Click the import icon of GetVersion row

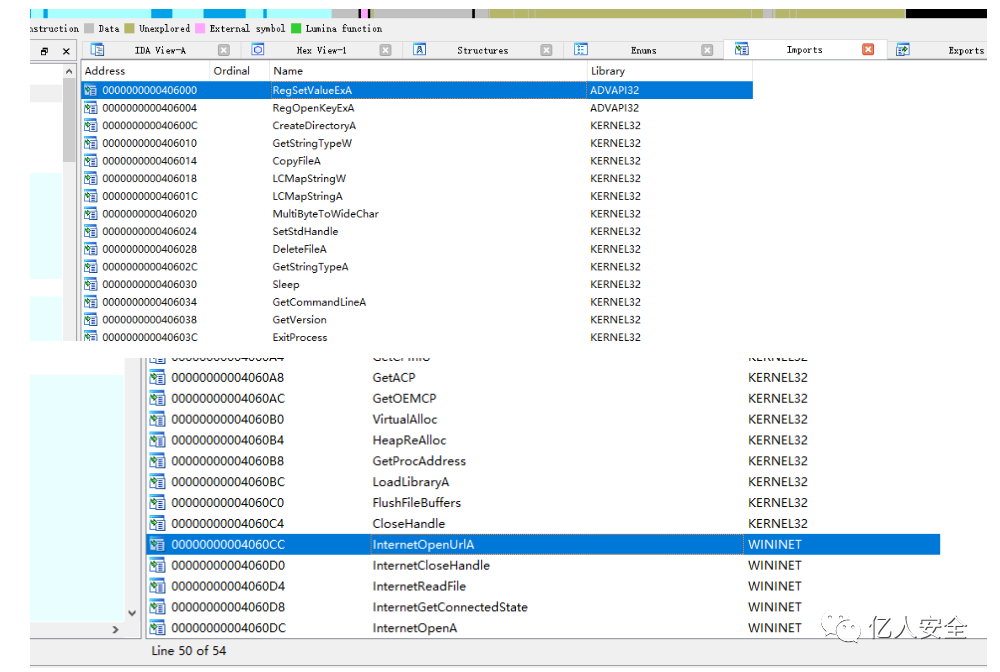click(x=91, y=320)
